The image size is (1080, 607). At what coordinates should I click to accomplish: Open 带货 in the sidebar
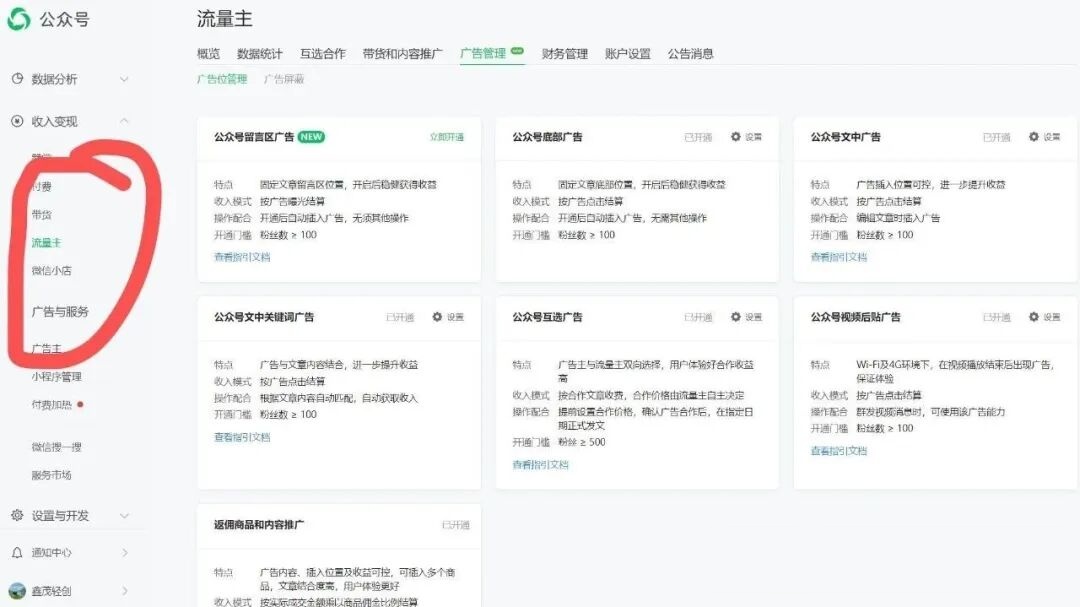coord(41,215)
